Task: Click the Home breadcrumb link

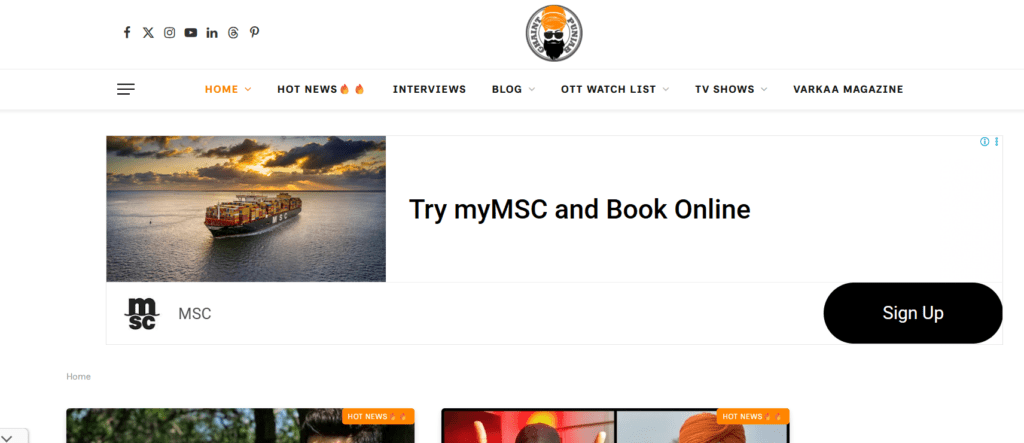Action: pyautogui.click(x=78, y=377)
